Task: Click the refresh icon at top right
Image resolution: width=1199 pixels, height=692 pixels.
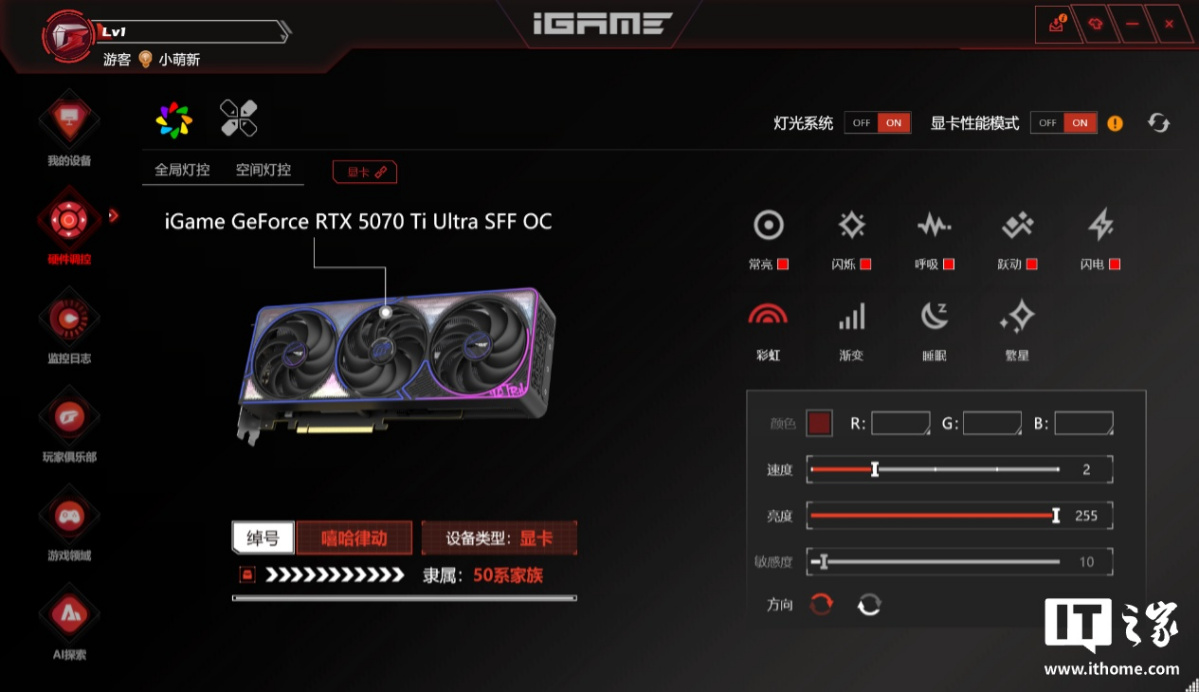Action: 1158,122
